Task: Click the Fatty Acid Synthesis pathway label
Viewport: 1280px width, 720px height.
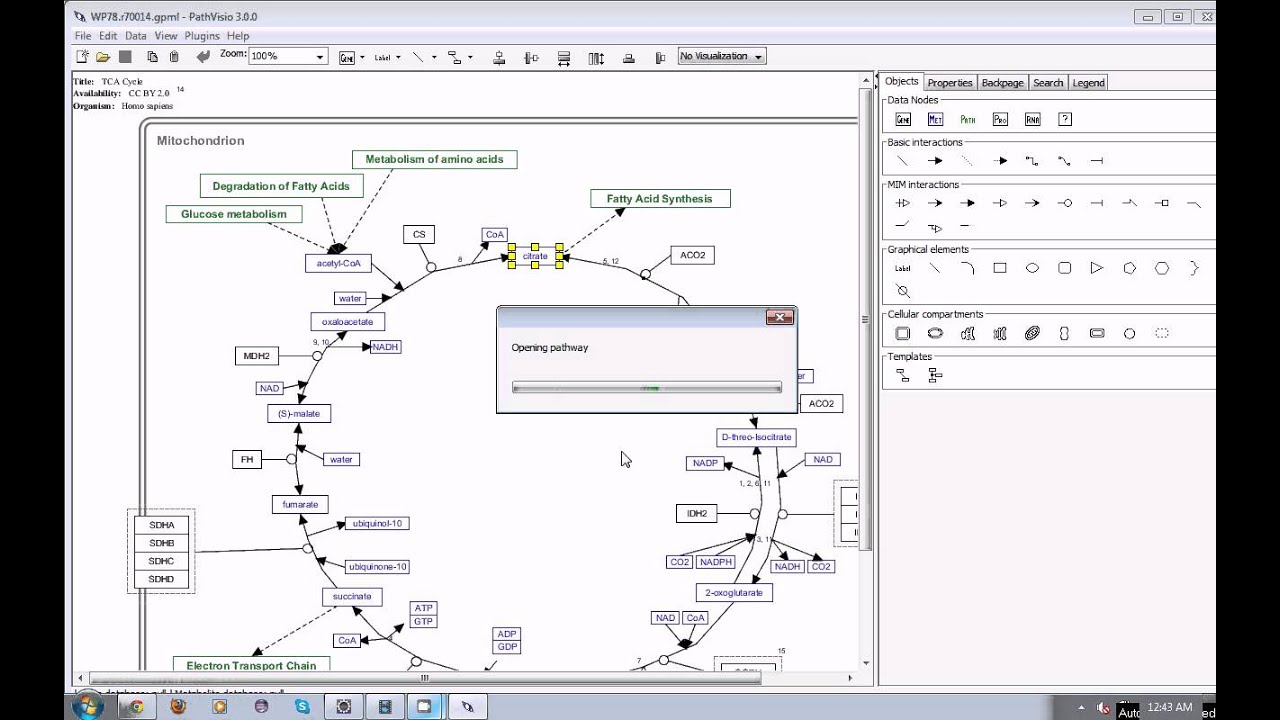Action: (x=660, y=199)
